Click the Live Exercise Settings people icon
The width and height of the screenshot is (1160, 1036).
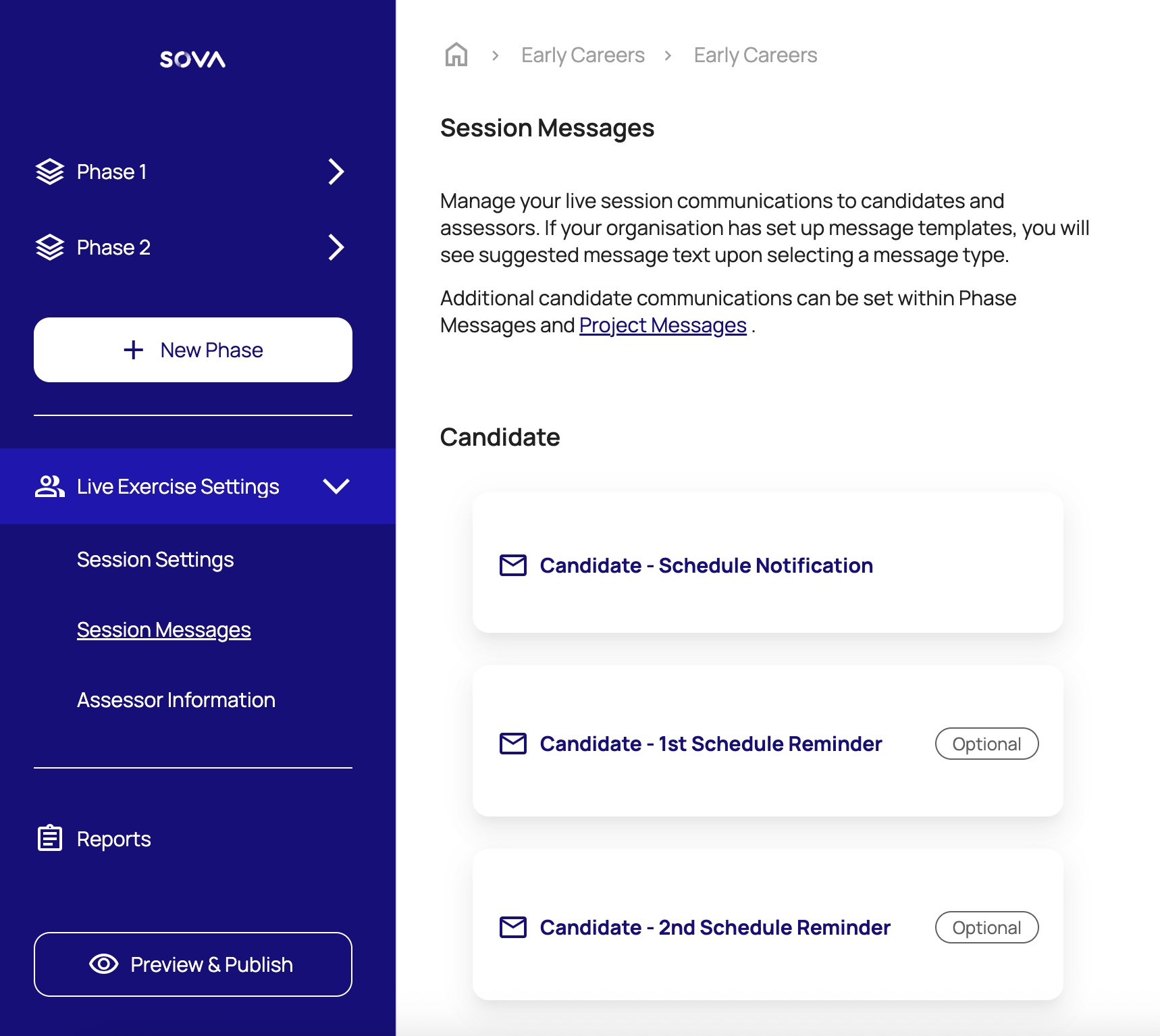coord(50,486)
